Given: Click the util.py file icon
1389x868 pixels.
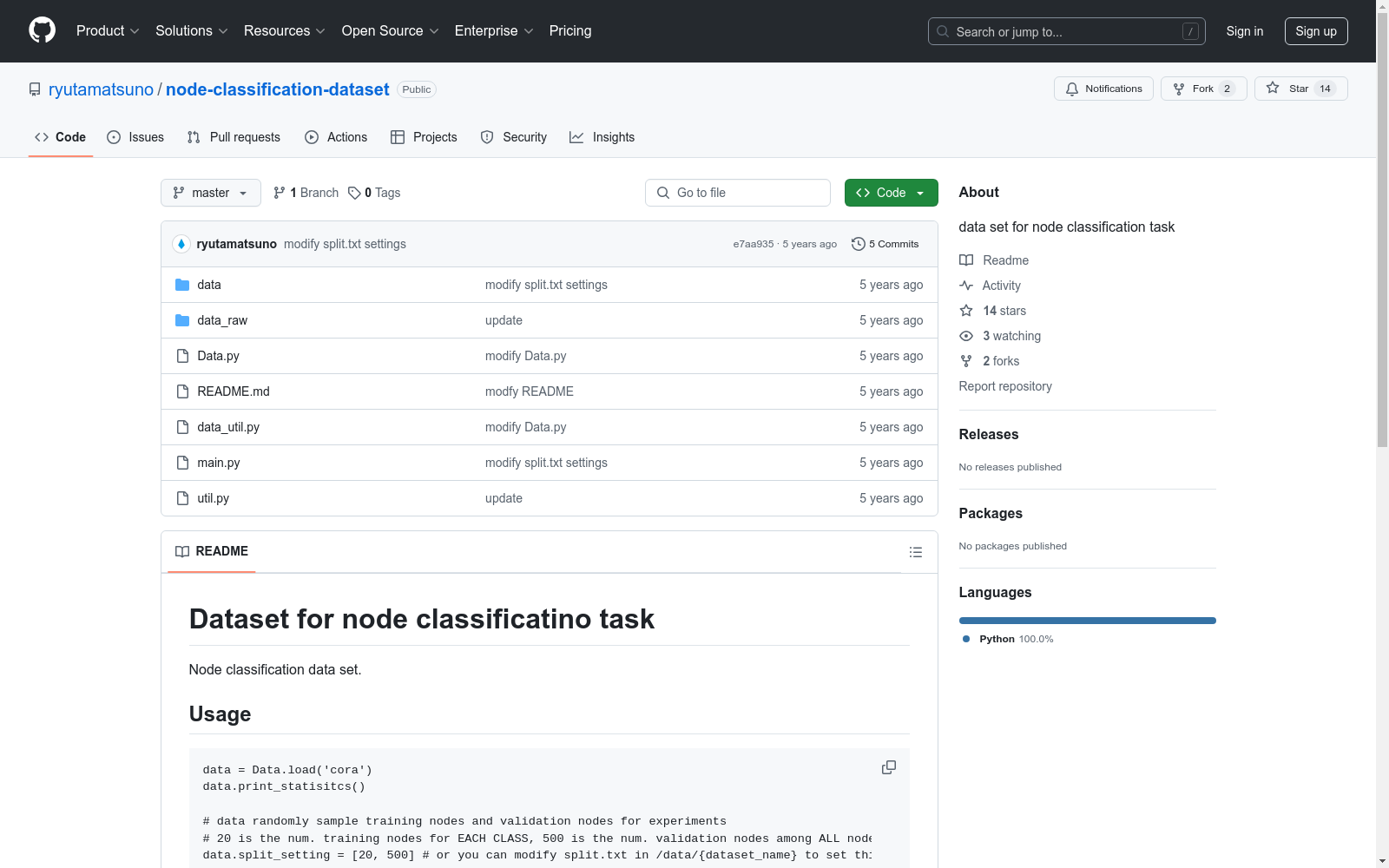Looking at the screenshot, I should 182,498.
